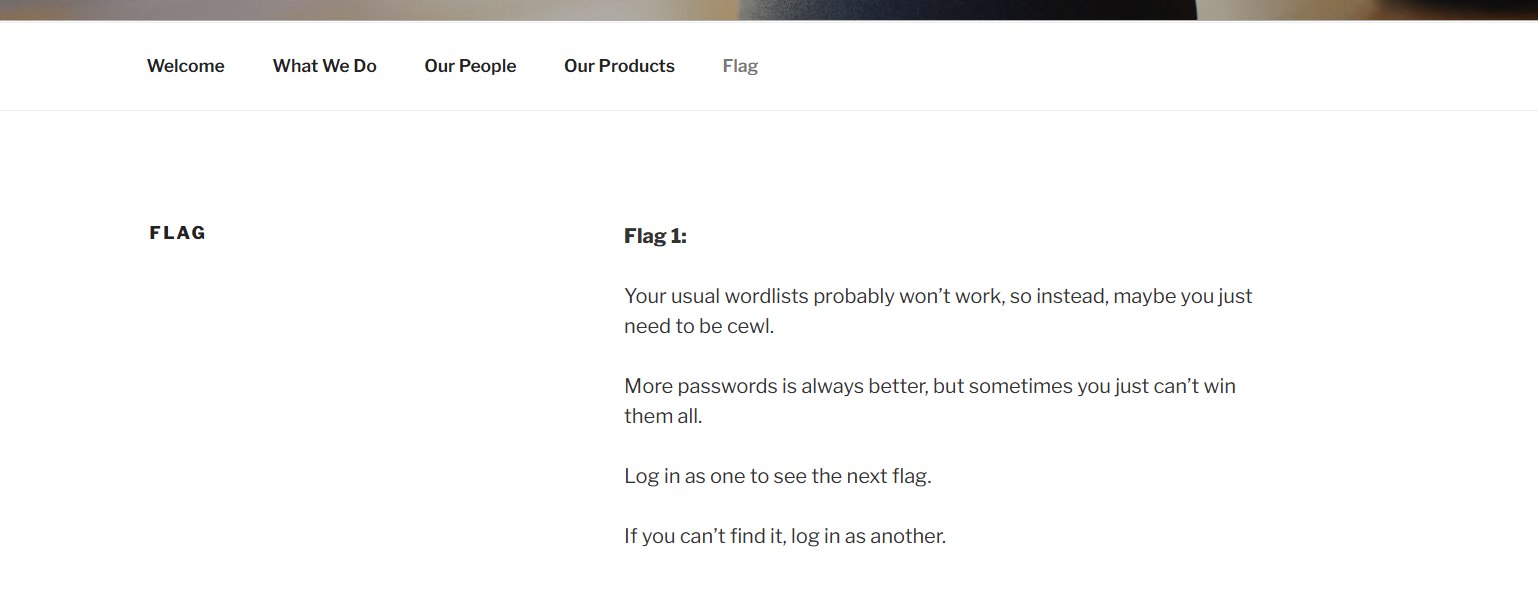Click the word "another" in last line
1538x610 pixels.
[907, 536]
